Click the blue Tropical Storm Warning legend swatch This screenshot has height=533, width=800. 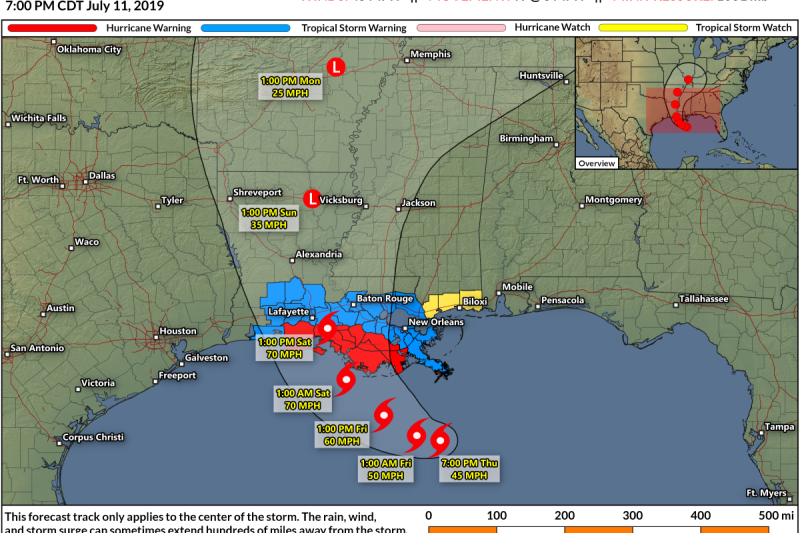(x=245, y=28)
